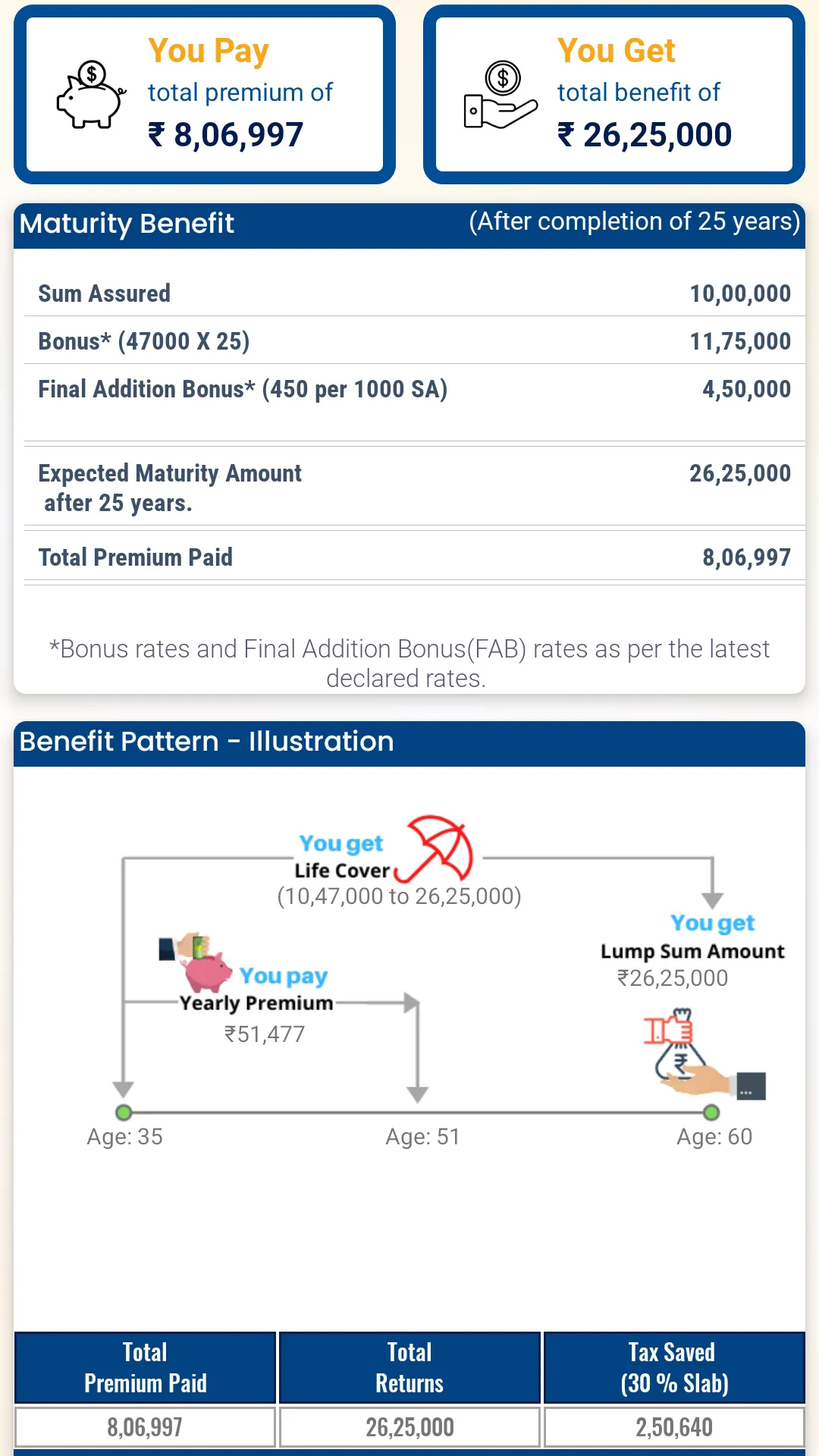Tap the green dot at Age 60
This screenshot has width=819, height=1456.
click(x=711, y=1112)
